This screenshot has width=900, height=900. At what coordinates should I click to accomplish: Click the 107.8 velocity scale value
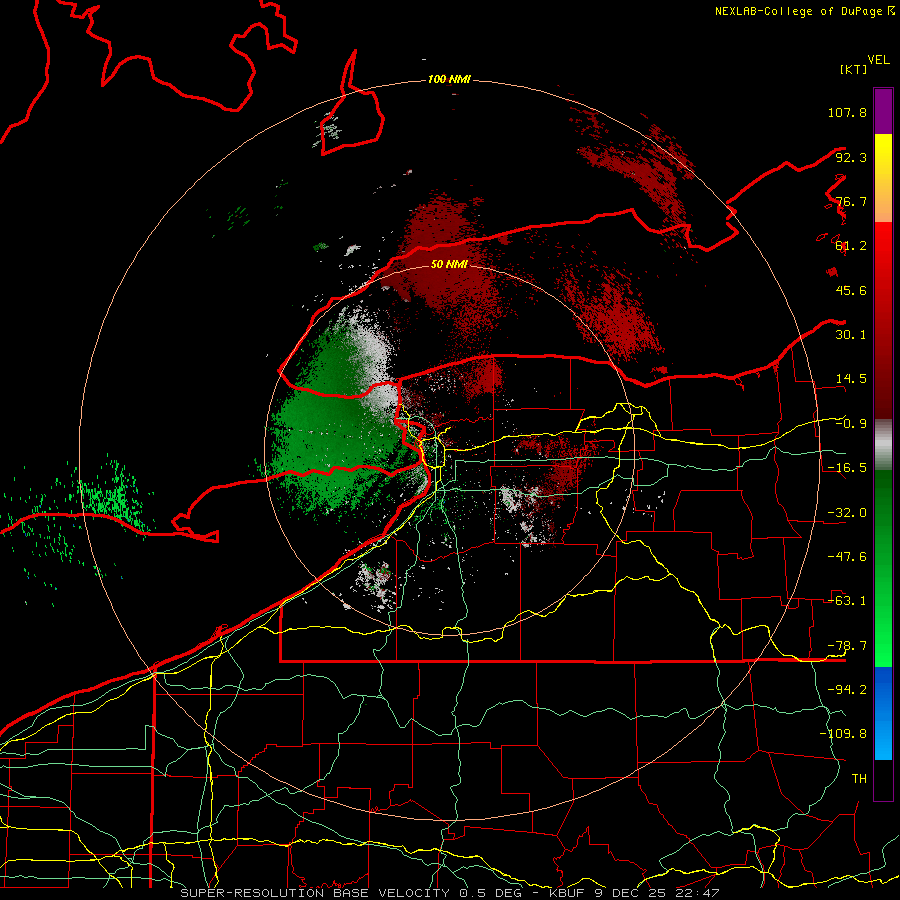point(847,112)
